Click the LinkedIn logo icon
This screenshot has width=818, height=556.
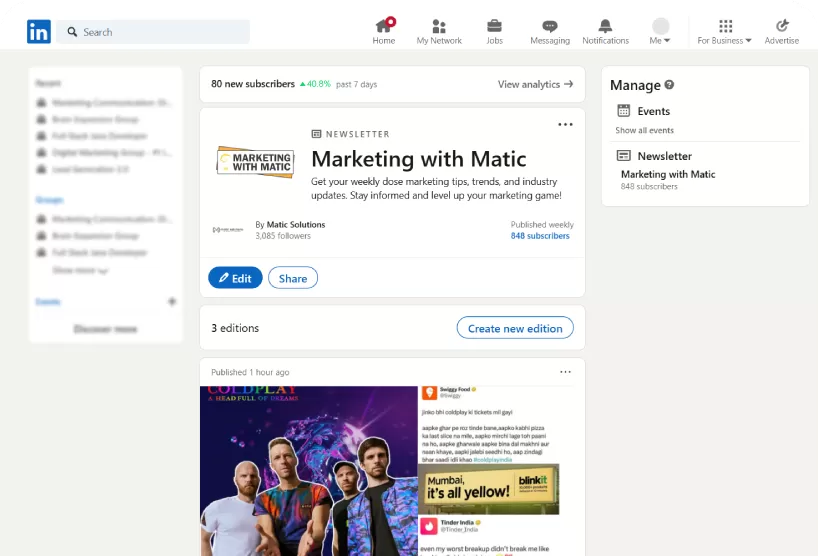39,32
